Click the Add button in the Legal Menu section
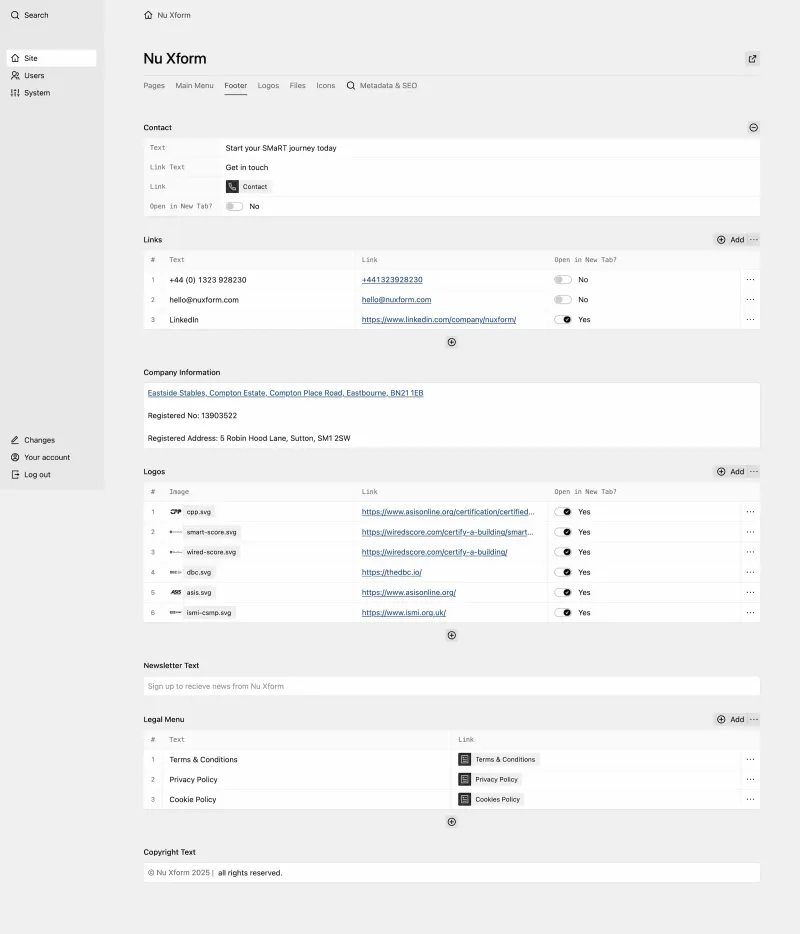This screenshot has height=934, width=800. click(x=731, y=719)
